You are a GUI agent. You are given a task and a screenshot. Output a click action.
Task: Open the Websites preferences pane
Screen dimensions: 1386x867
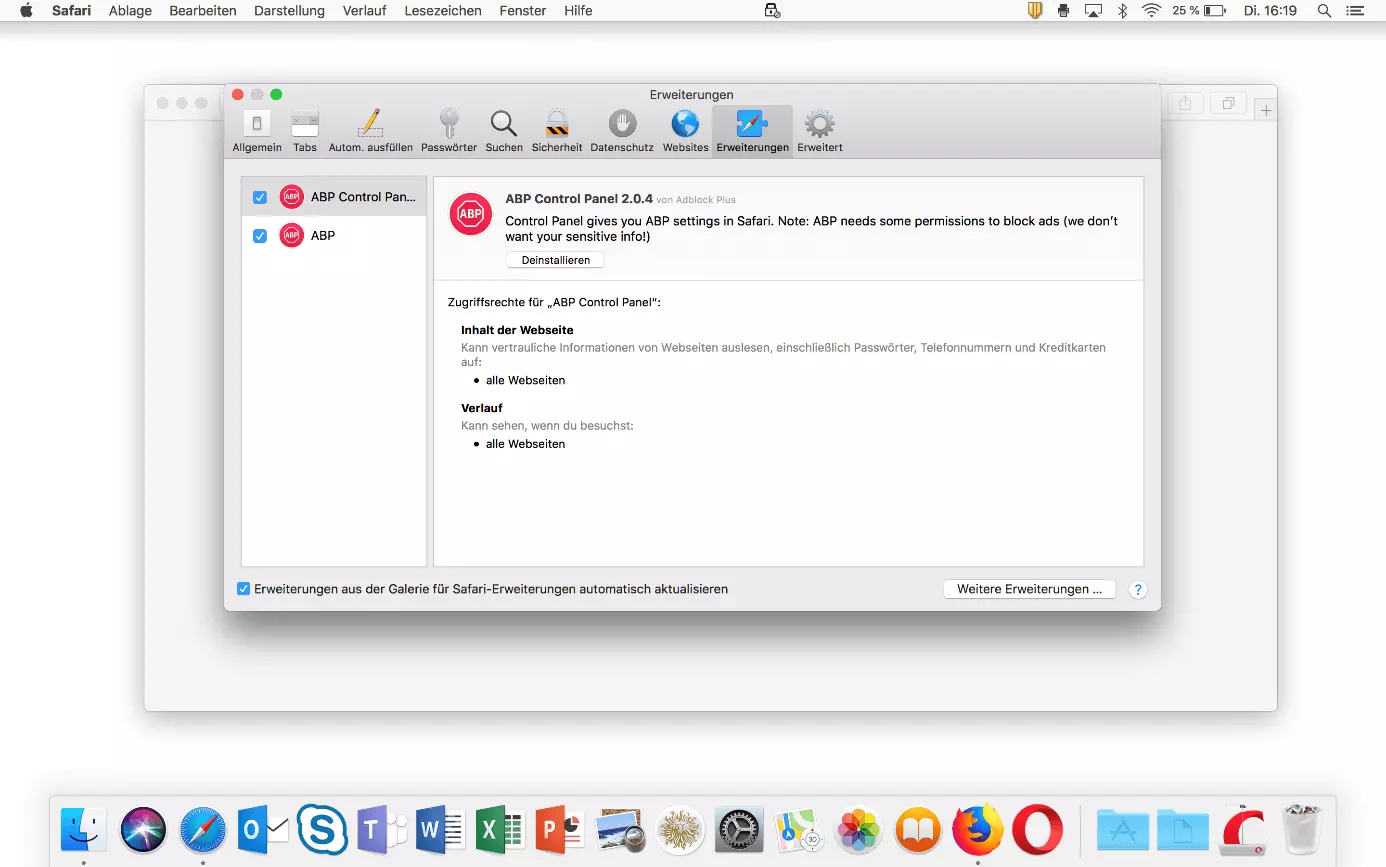[x=685, y=131]
